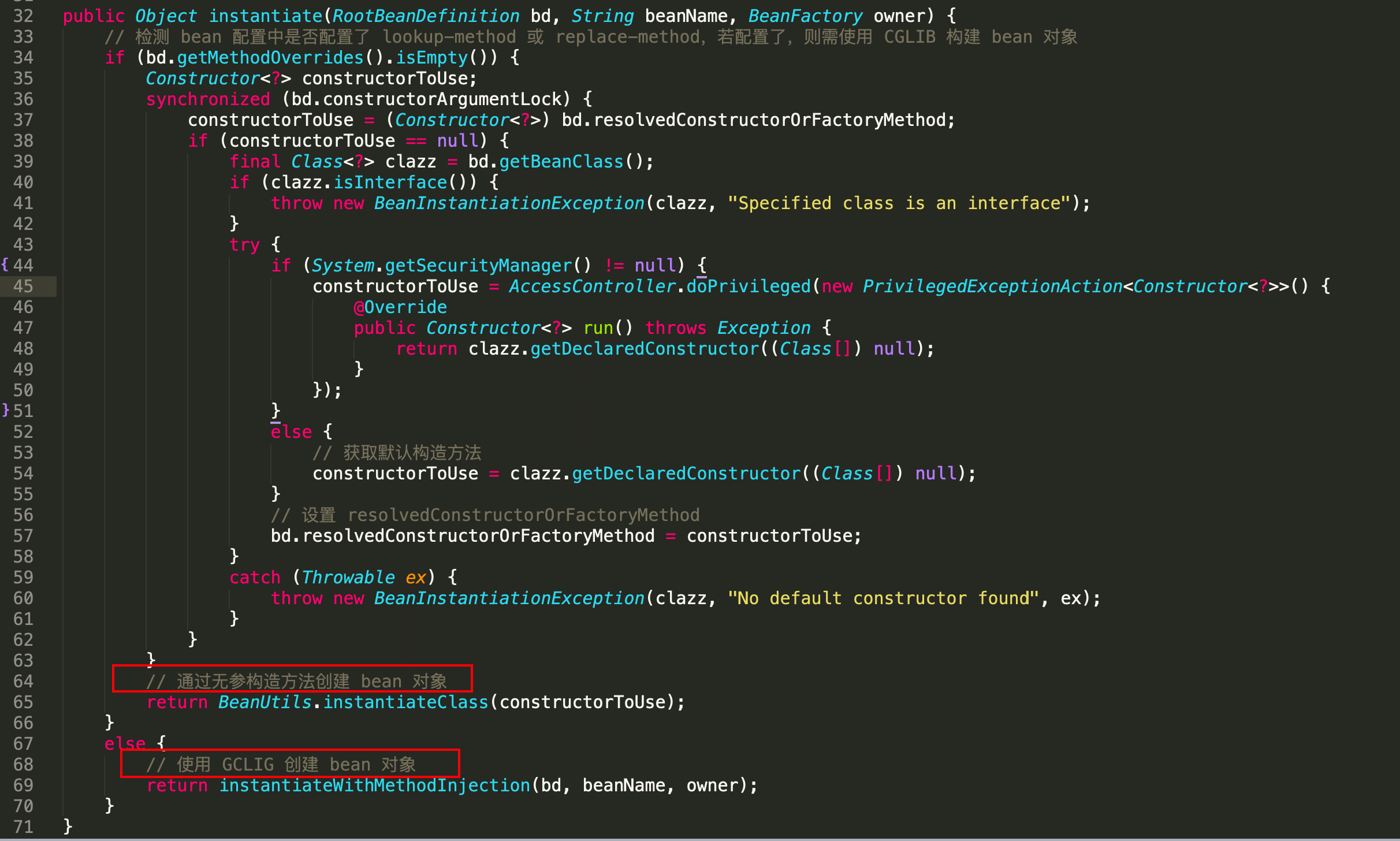The width and height of the screenshot is (1400, 841).
Task: Click instantiateWithMethodInjection on line 69
Action: pos(374,785)
